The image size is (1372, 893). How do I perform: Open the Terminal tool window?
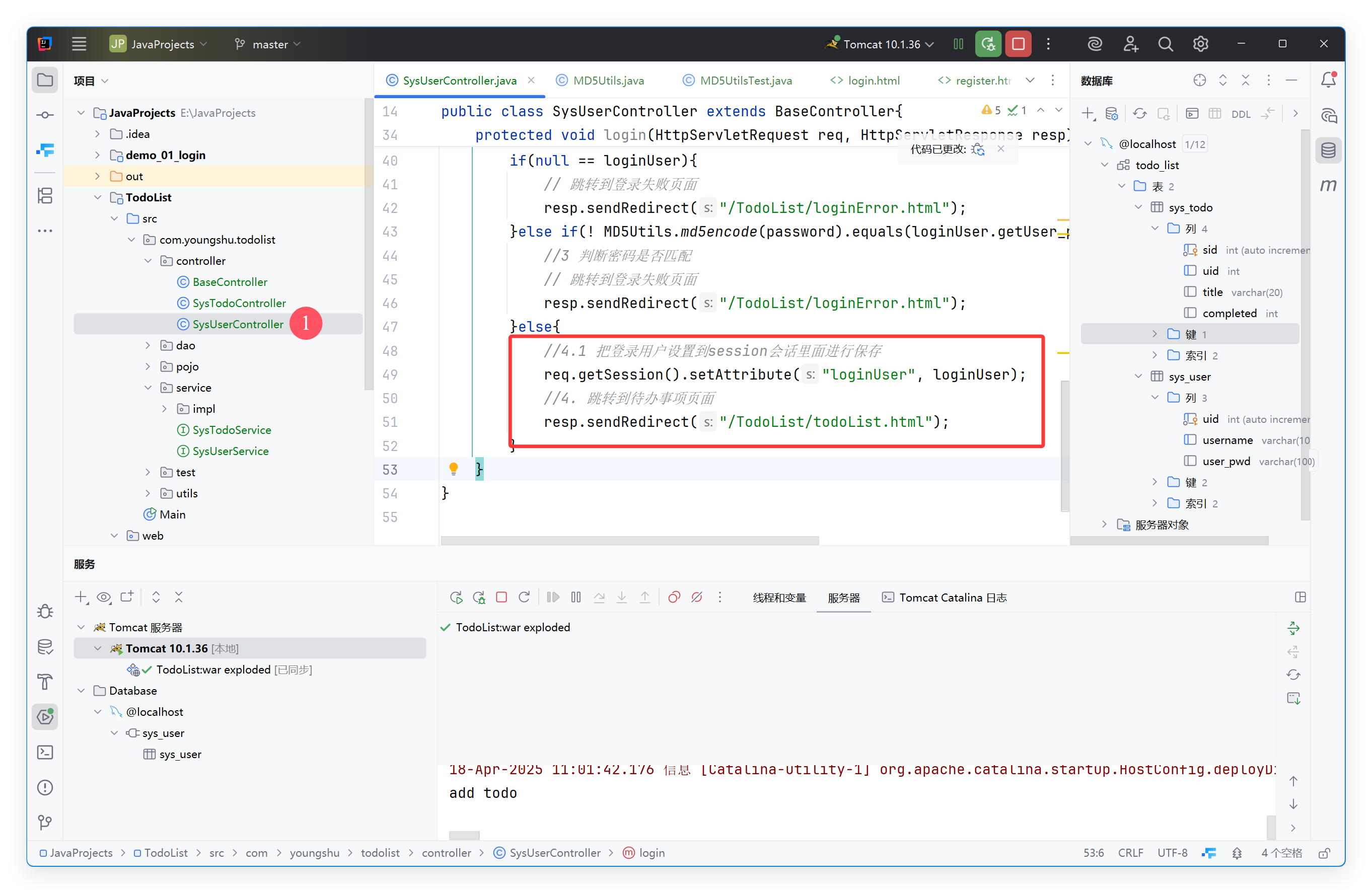(45, 752)
